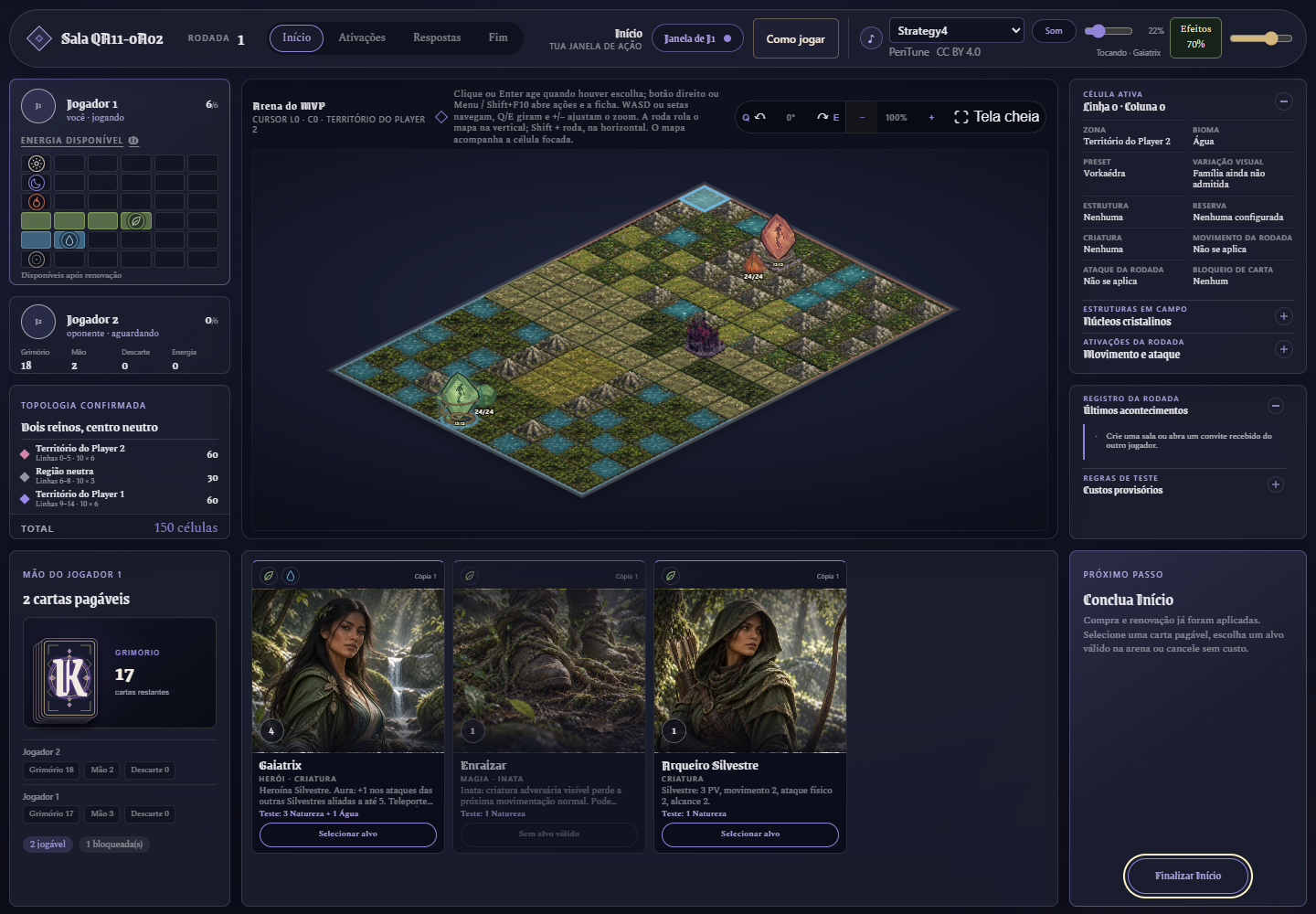Click the leaf nature energy icon
1316x914 pixels.
click(x=136, y=221)
